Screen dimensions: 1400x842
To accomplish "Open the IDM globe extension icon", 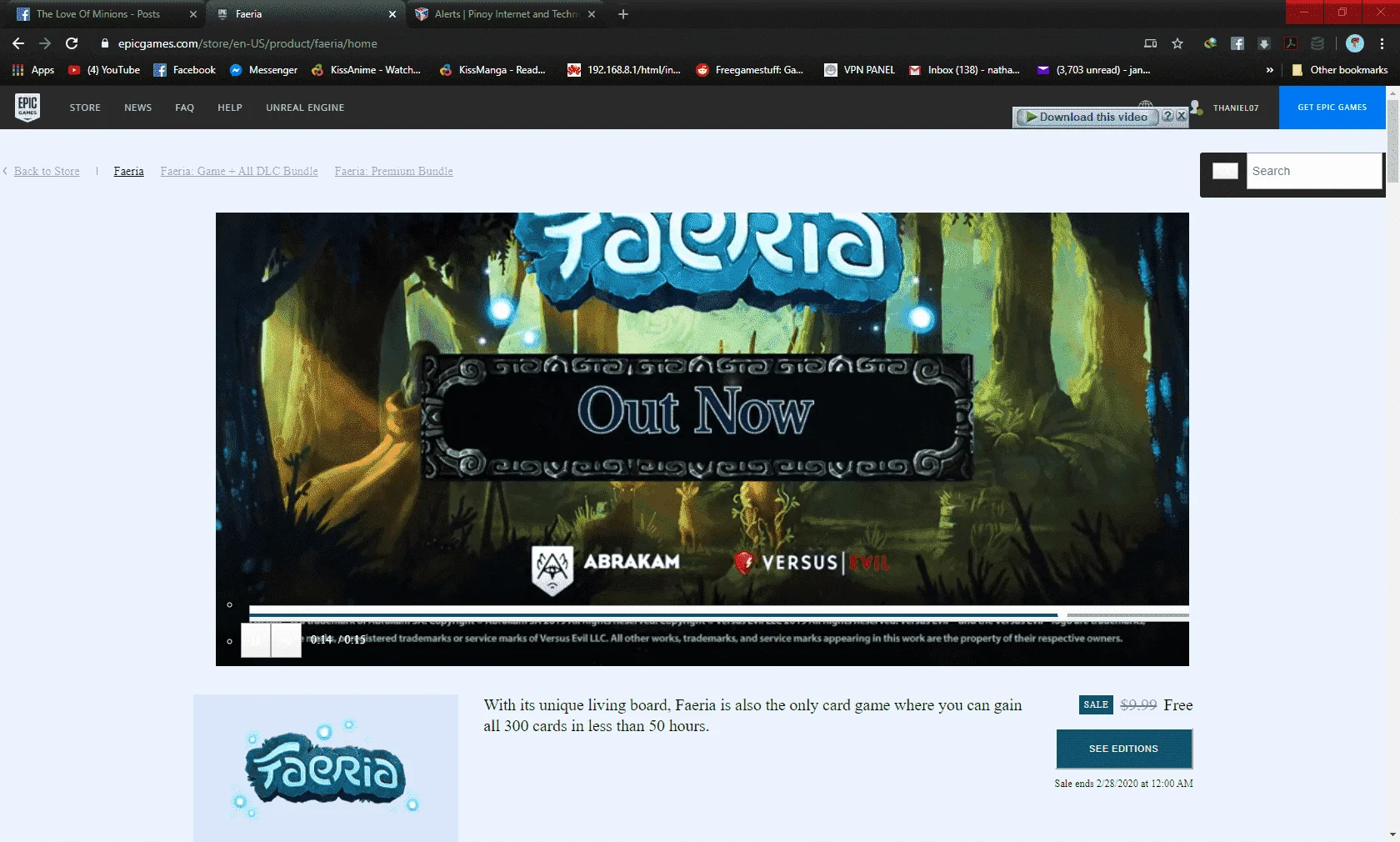I will click(x=1210, y=43).
